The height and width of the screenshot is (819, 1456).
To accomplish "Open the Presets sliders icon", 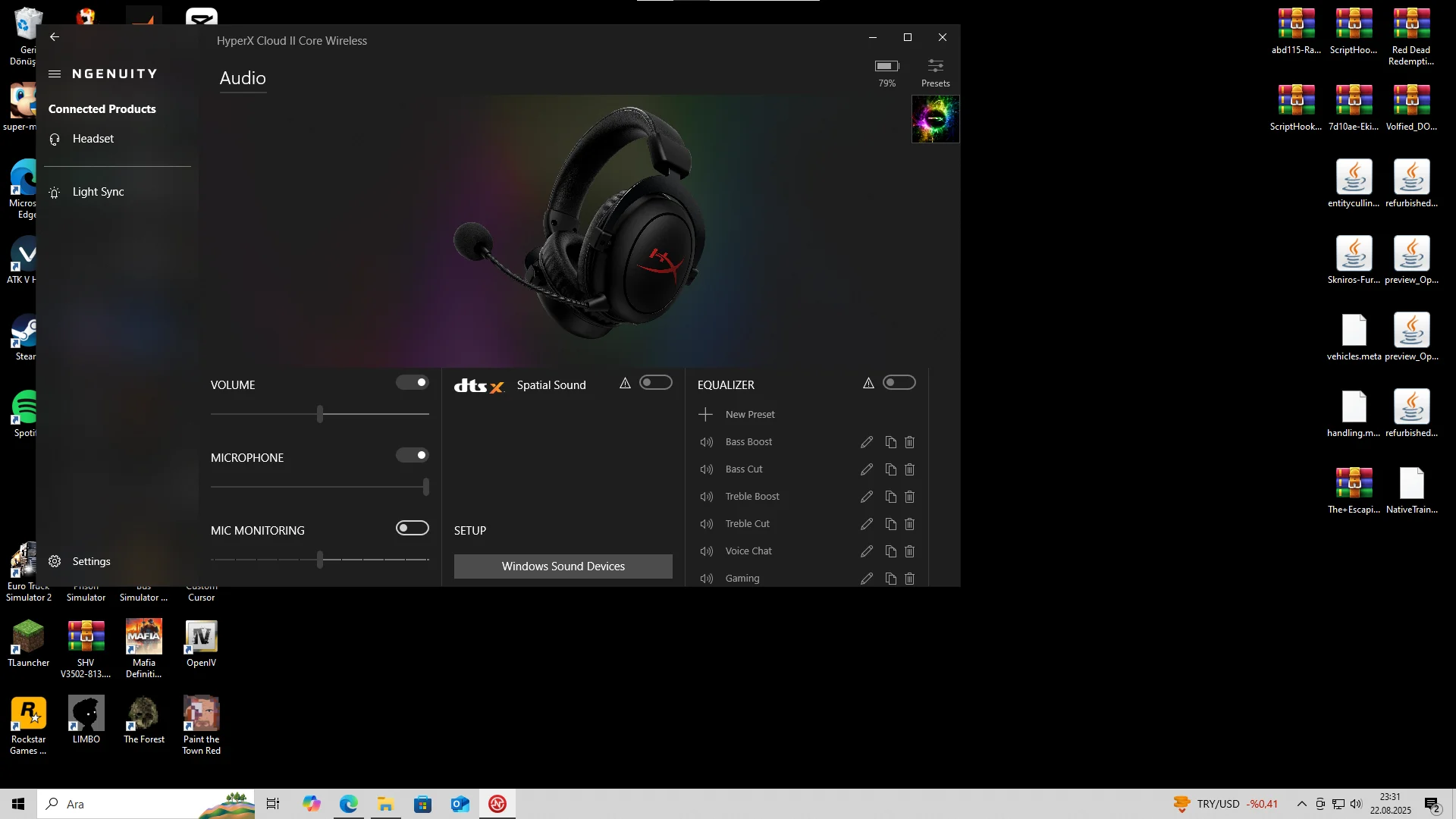I will point(935,67).
